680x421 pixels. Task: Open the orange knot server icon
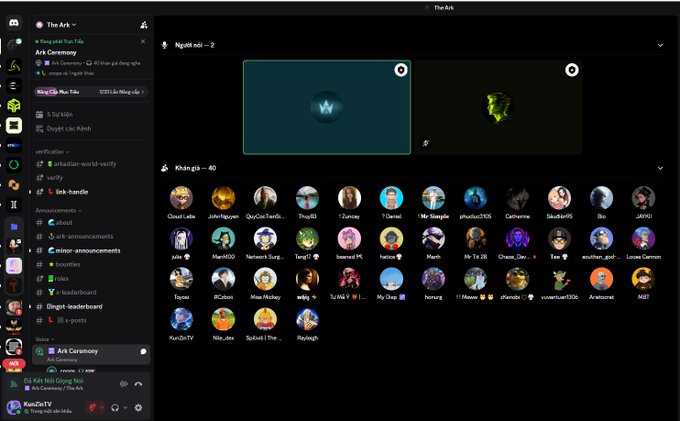[14, 185]
